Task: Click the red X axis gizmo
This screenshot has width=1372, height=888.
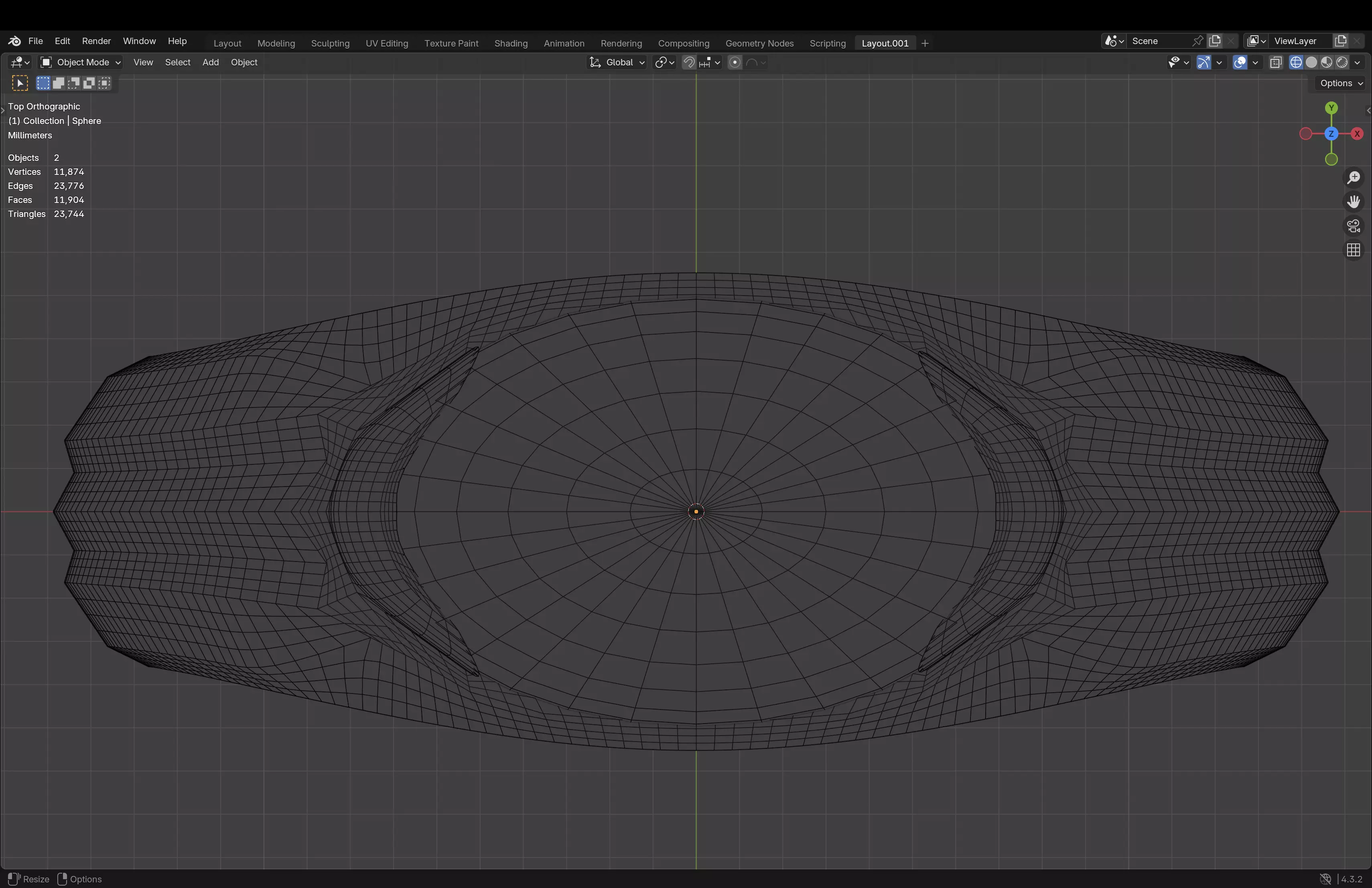Action: 1357,134
